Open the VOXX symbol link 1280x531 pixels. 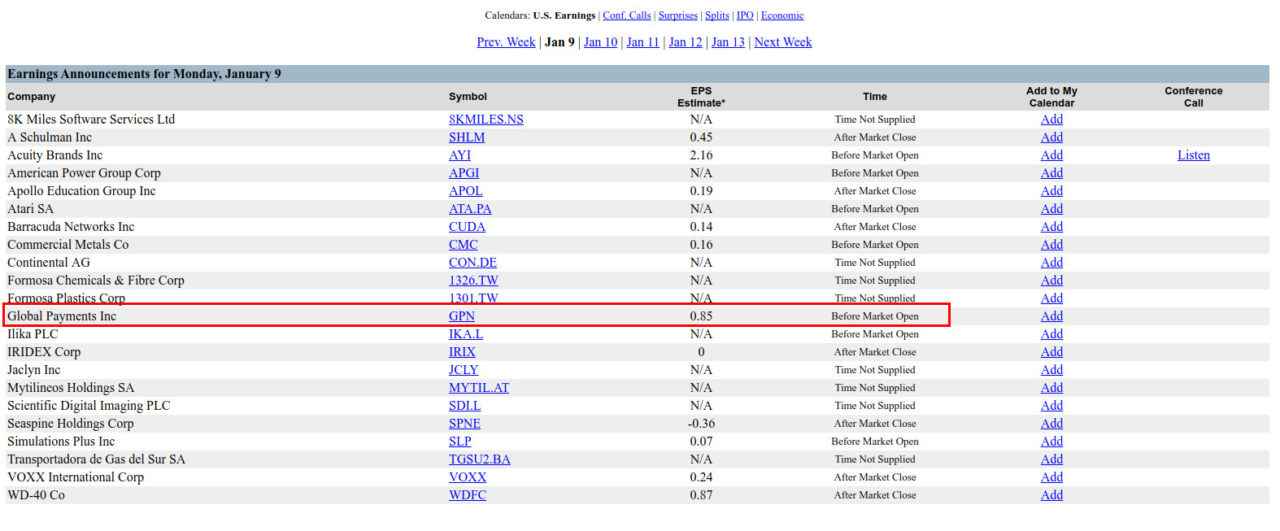468,478
